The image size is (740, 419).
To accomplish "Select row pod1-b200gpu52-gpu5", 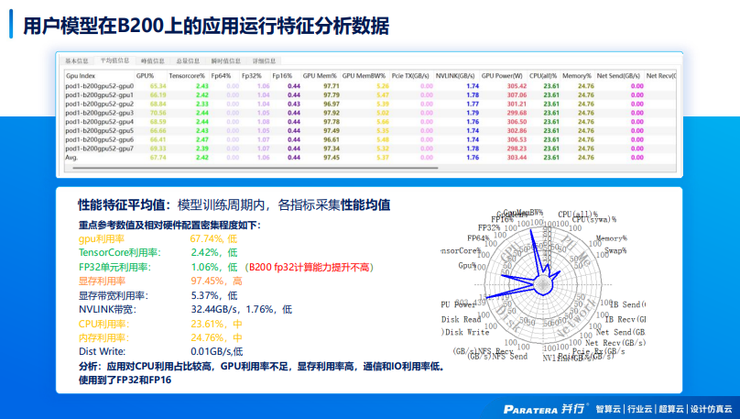I will [370, 131].
